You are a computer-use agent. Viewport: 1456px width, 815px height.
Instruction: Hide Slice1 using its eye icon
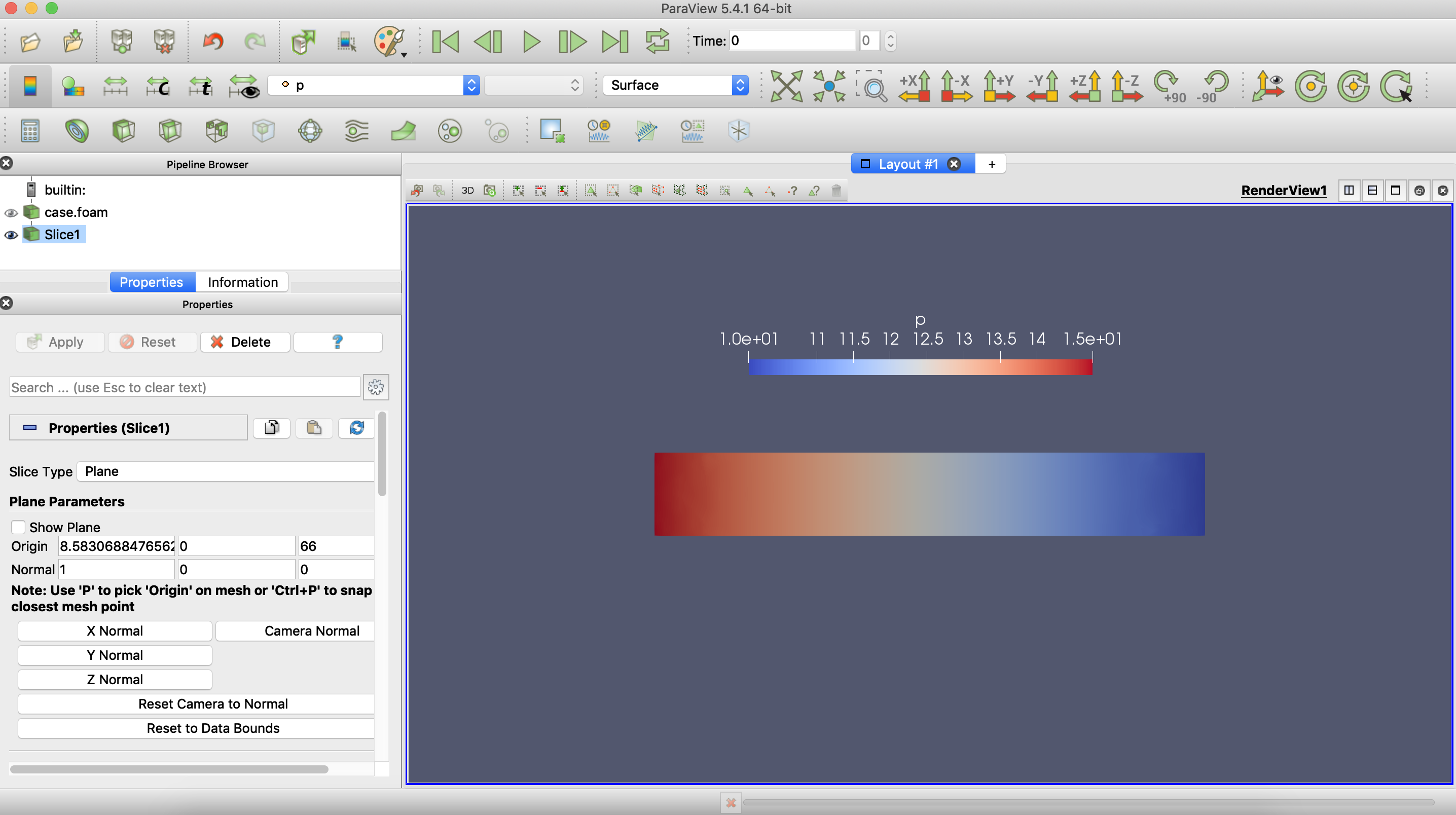point(11,235)
